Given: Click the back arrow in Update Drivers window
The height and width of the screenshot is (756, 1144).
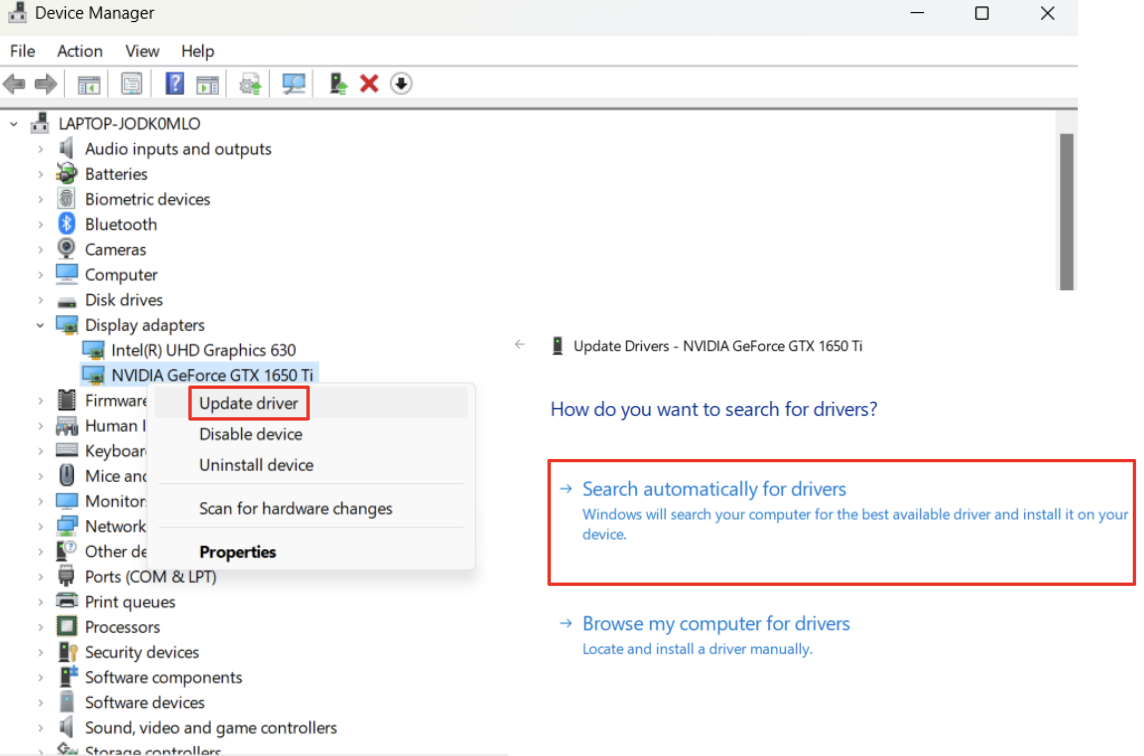Looking at the screenshot, I should coord(519,344).
